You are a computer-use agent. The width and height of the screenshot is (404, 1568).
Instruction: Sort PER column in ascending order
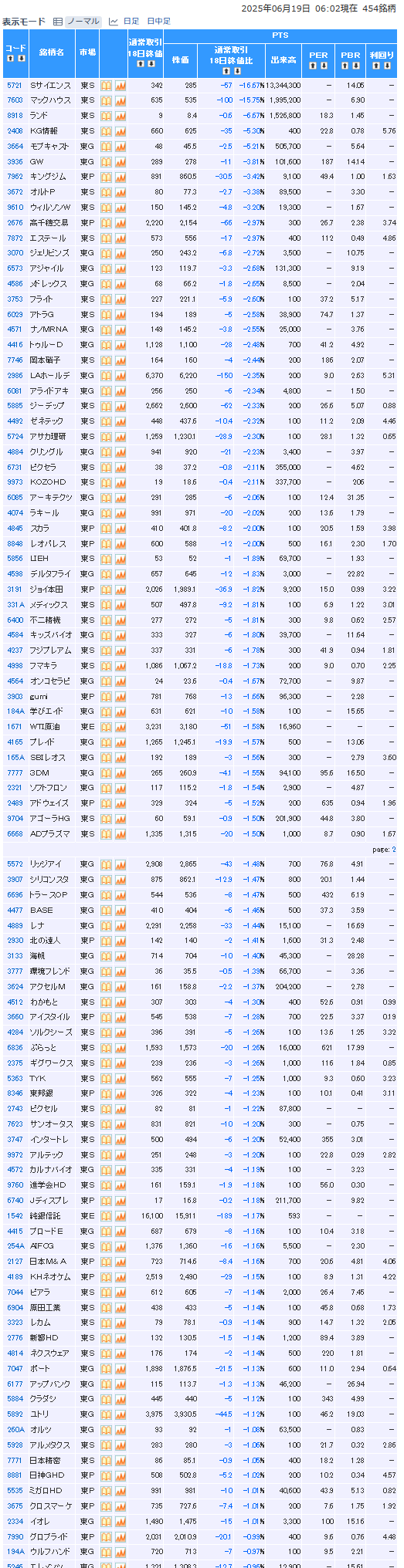tap(314, 66)
